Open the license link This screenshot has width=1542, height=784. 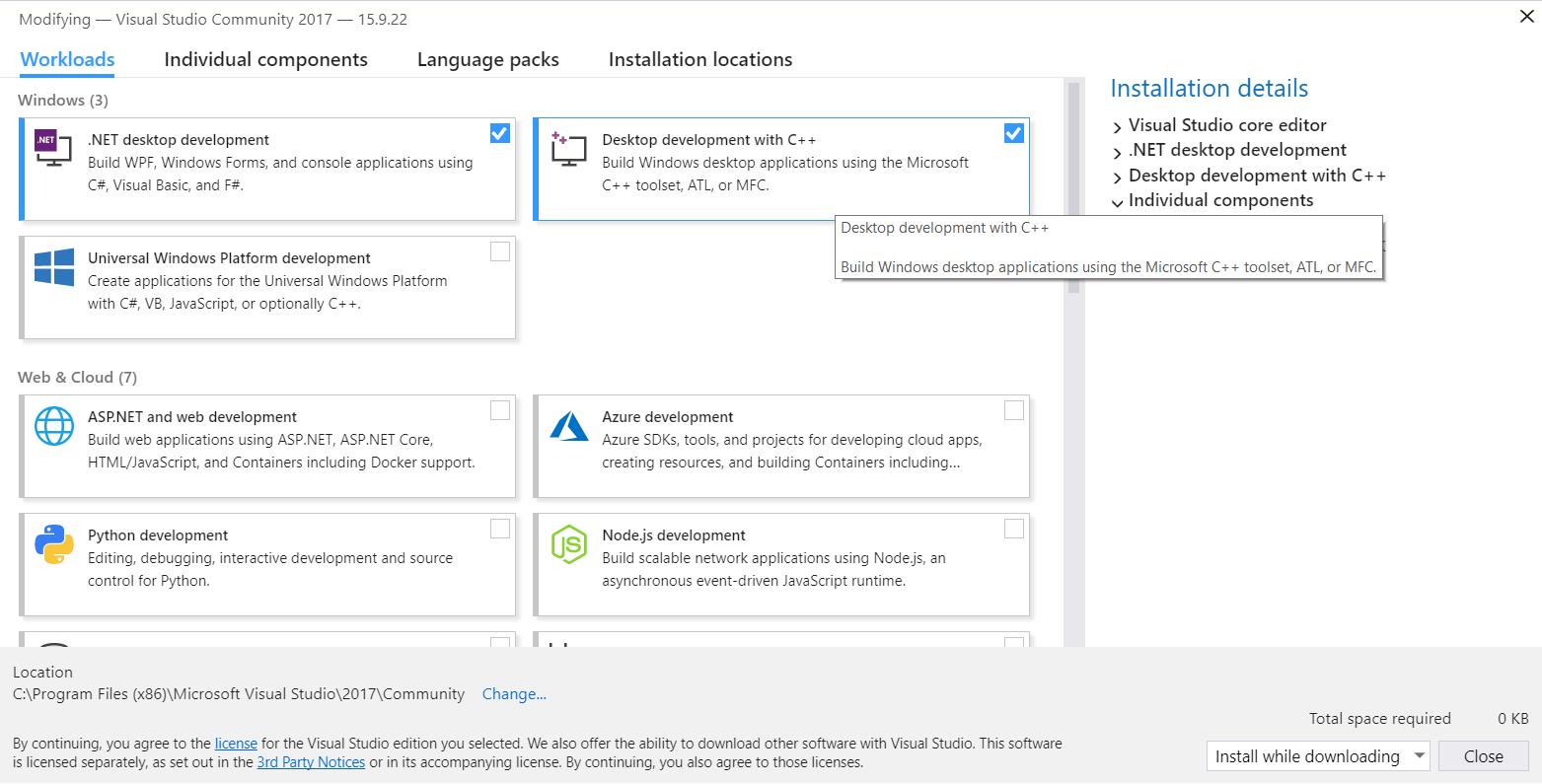click(x=236, y=744)
